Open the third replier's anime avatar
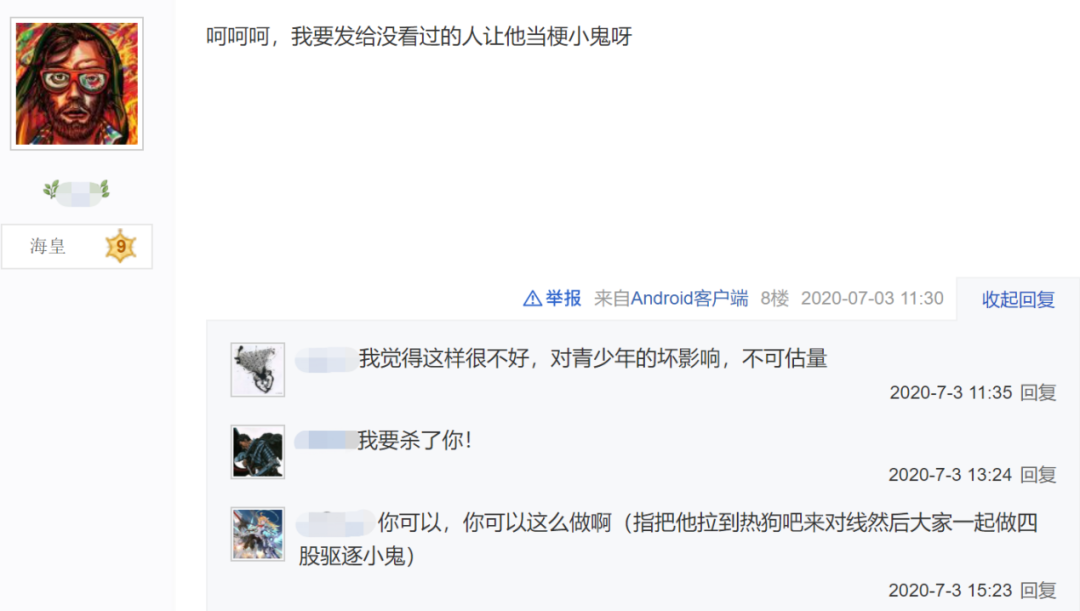 pos(258,534)
